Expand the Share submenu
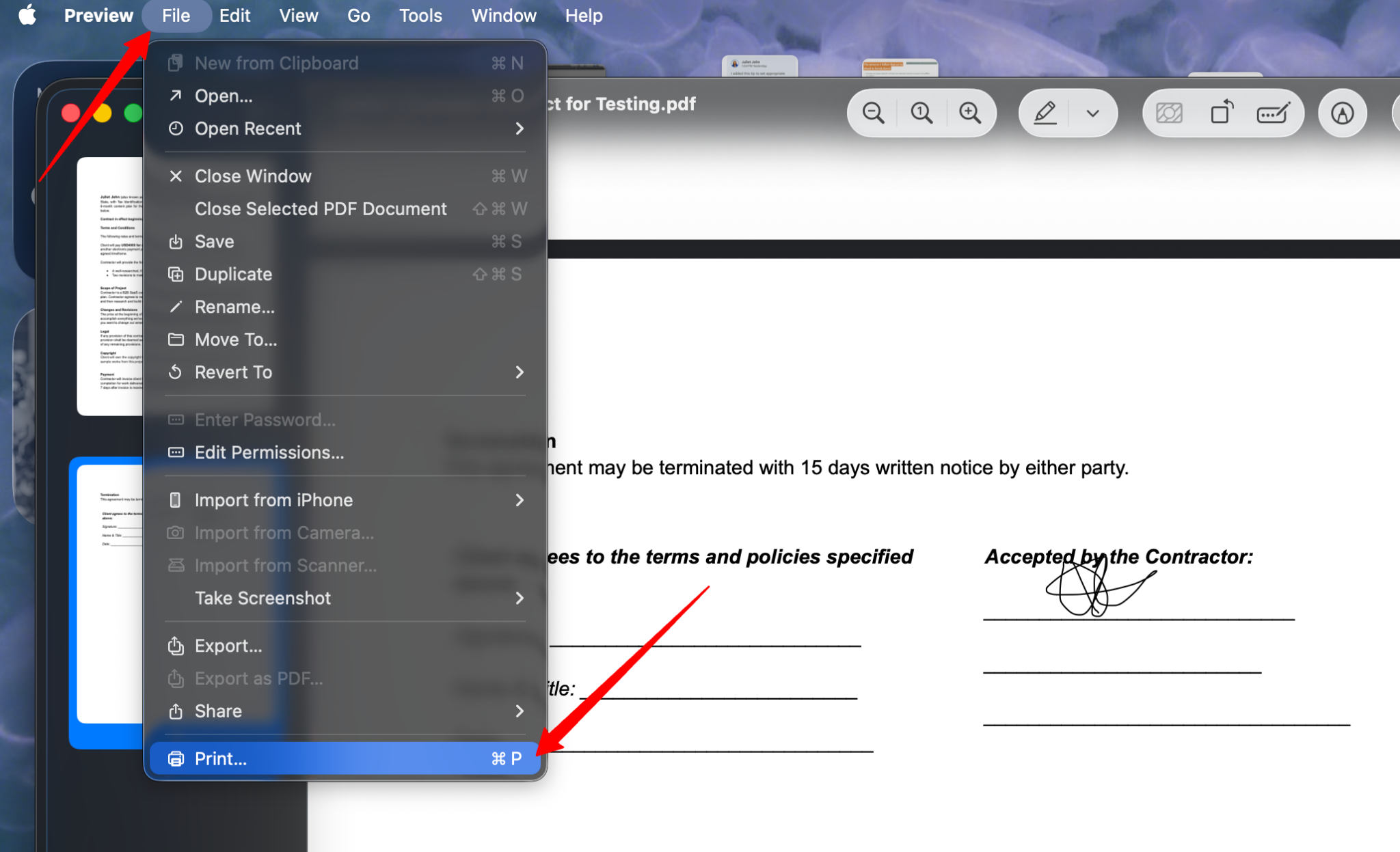The image size is (1400, 852). 345,711
